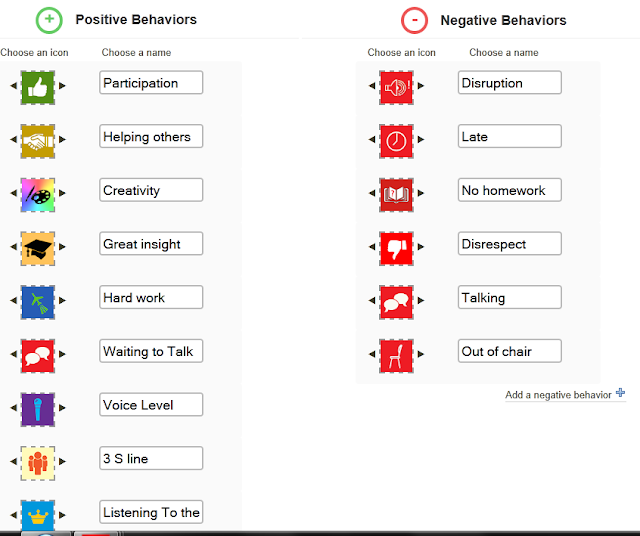Click the No homework name field
This screenshot has height=536, width=640.
pos(509,190)
